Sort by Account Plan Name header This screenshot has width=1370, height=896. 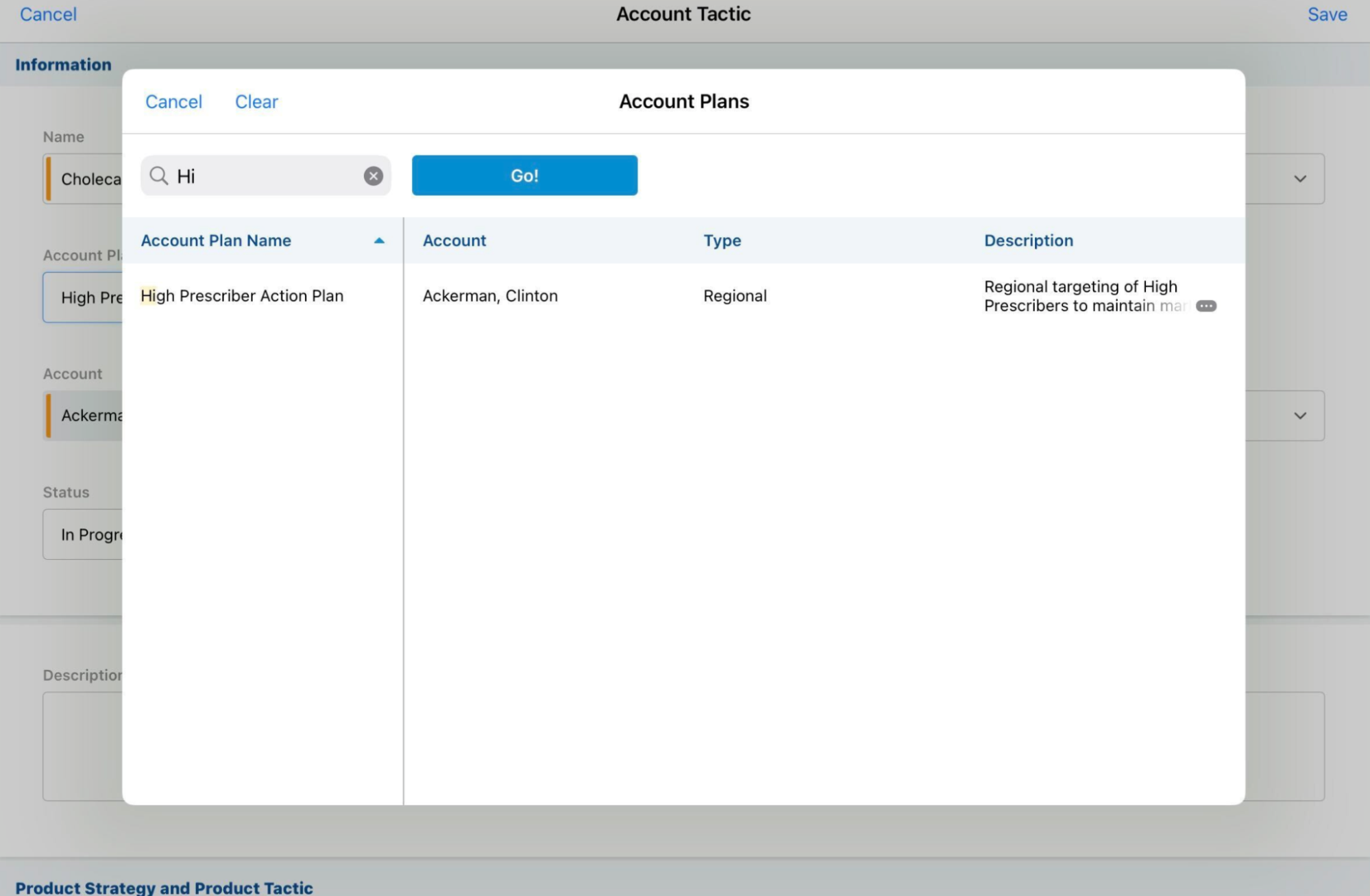(216, 240)
